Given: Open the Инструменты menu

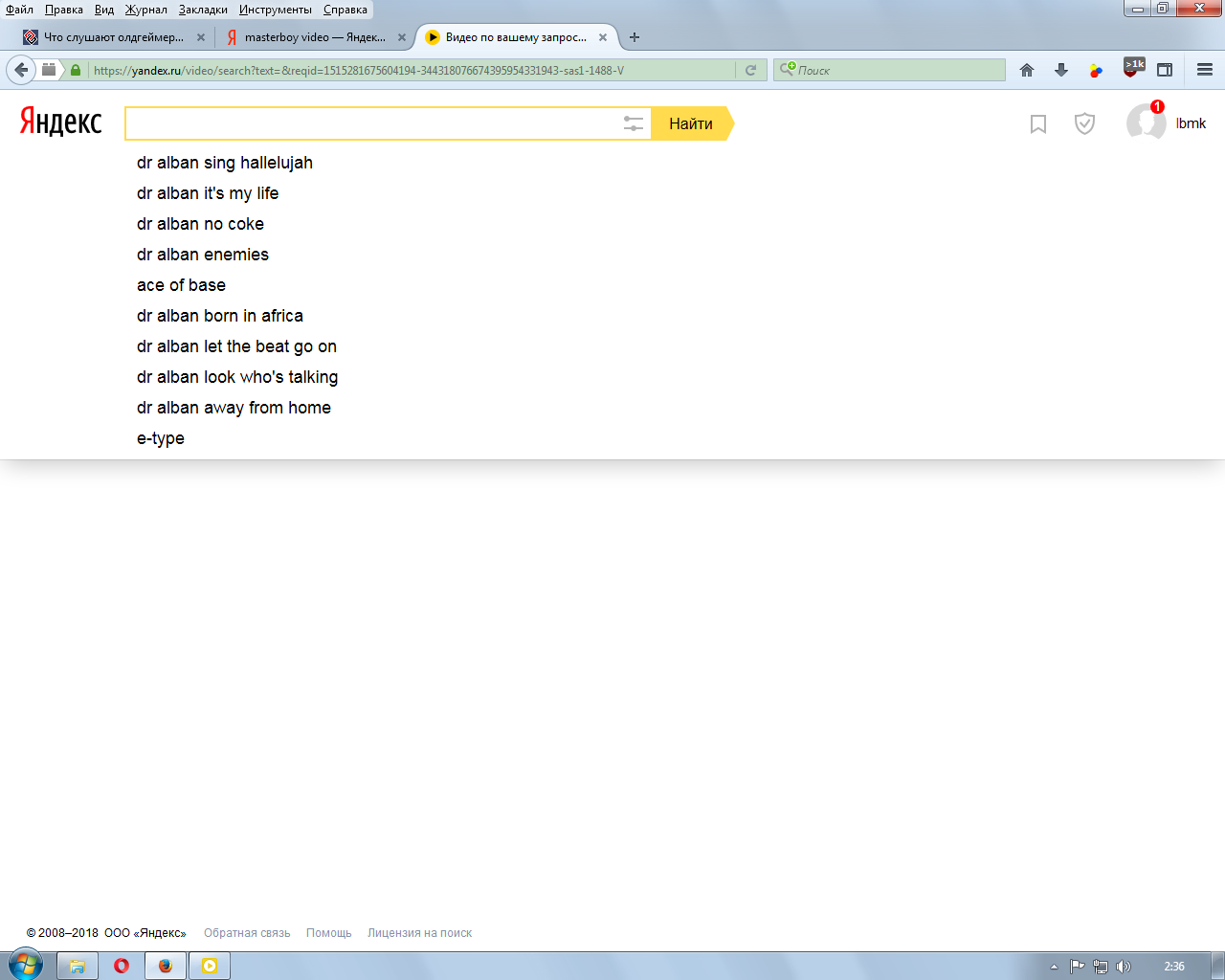Looking at the screenshot, I should click(x=276, y=10).
